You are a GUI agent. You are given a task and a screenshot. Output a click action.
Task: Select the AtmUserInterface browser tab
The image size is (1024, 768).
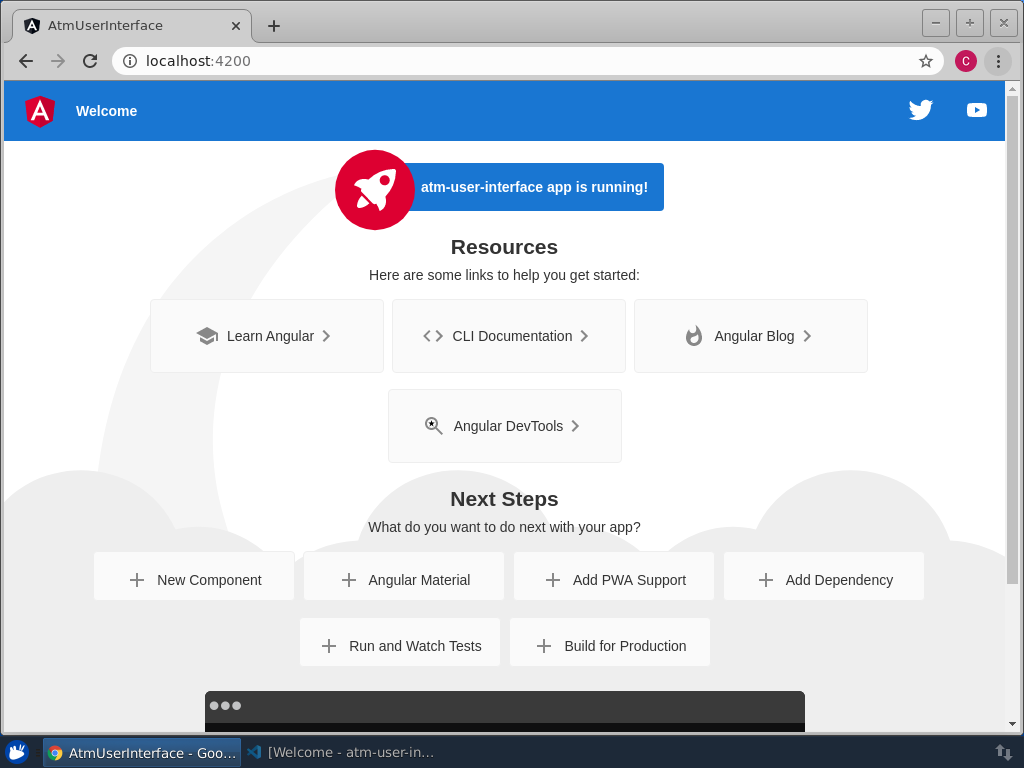131,26
